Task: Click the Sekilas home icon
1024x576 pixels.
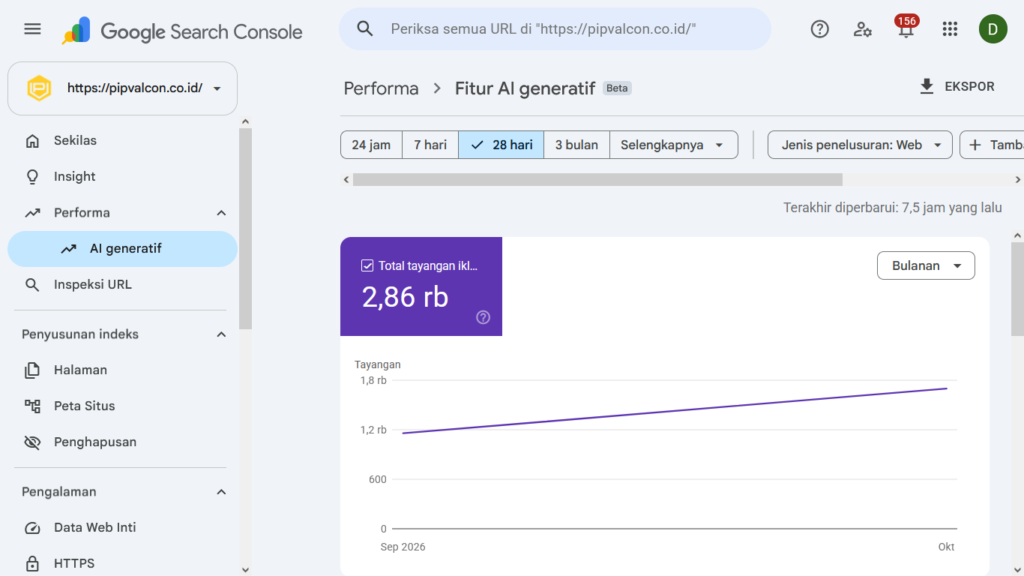Action: point(32,141)
